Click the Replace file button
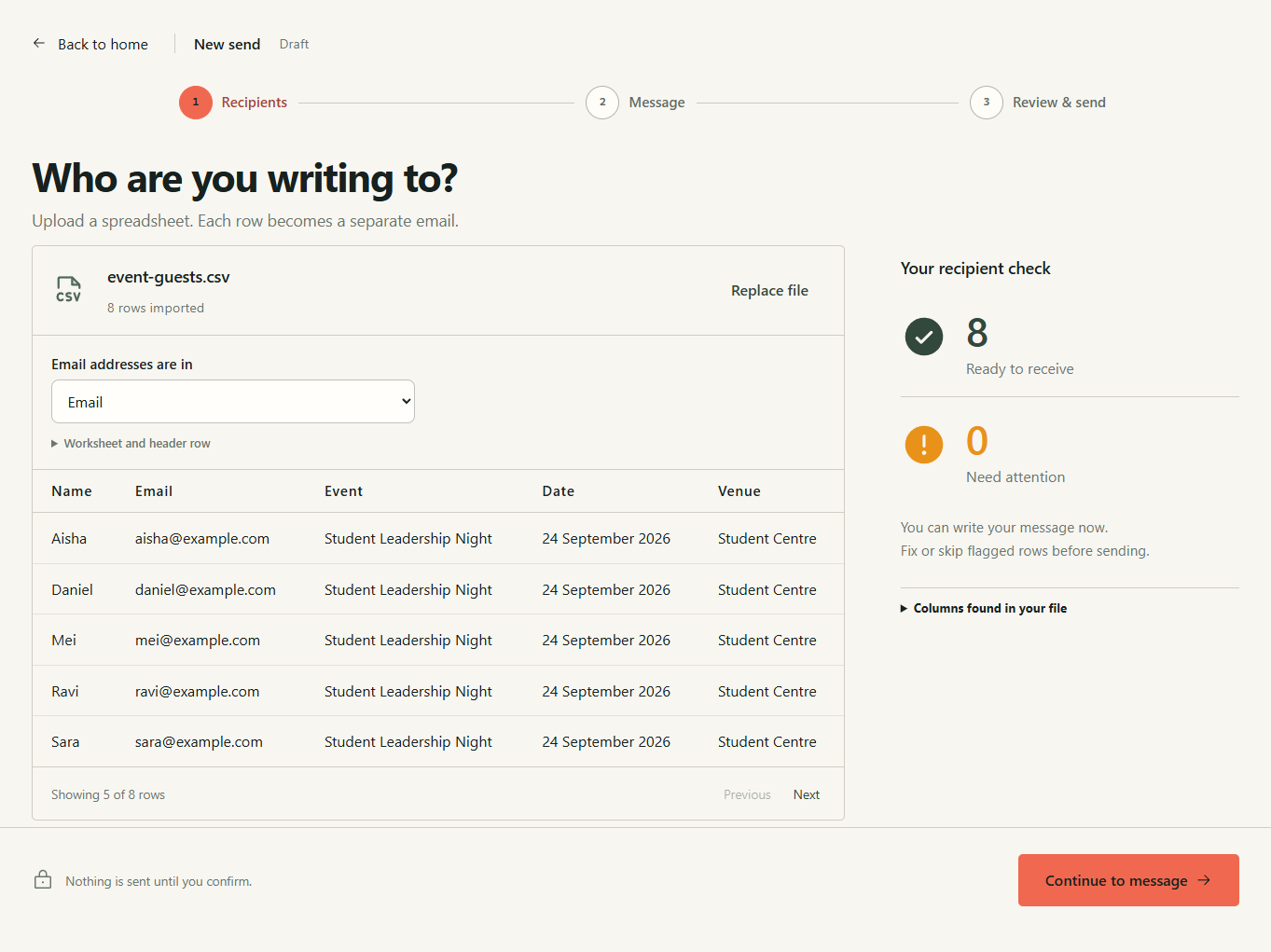Screen dimensions: 1271x952 click(769, 290)
